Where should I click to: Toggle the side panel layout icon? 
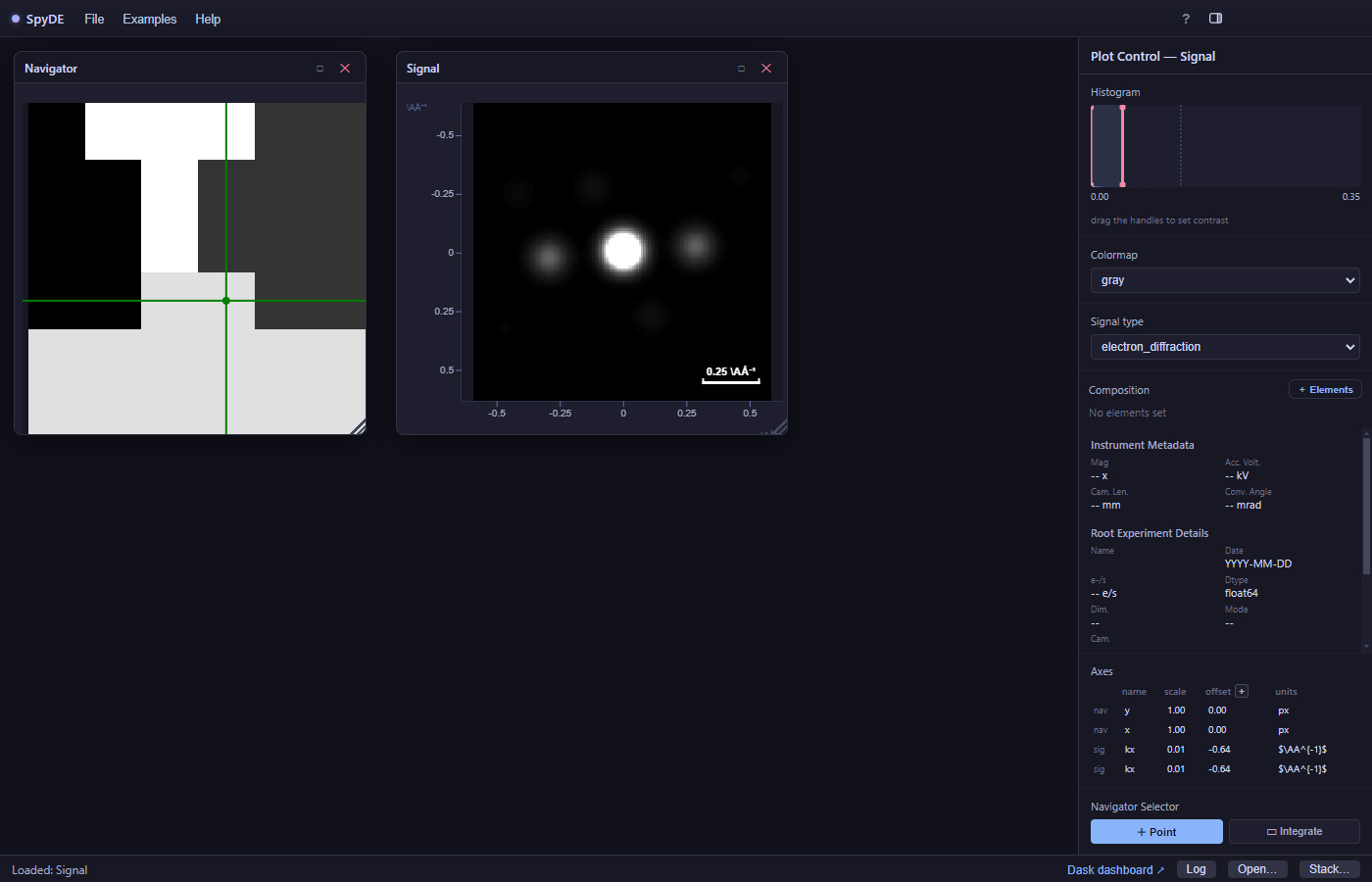(1215, 19)
